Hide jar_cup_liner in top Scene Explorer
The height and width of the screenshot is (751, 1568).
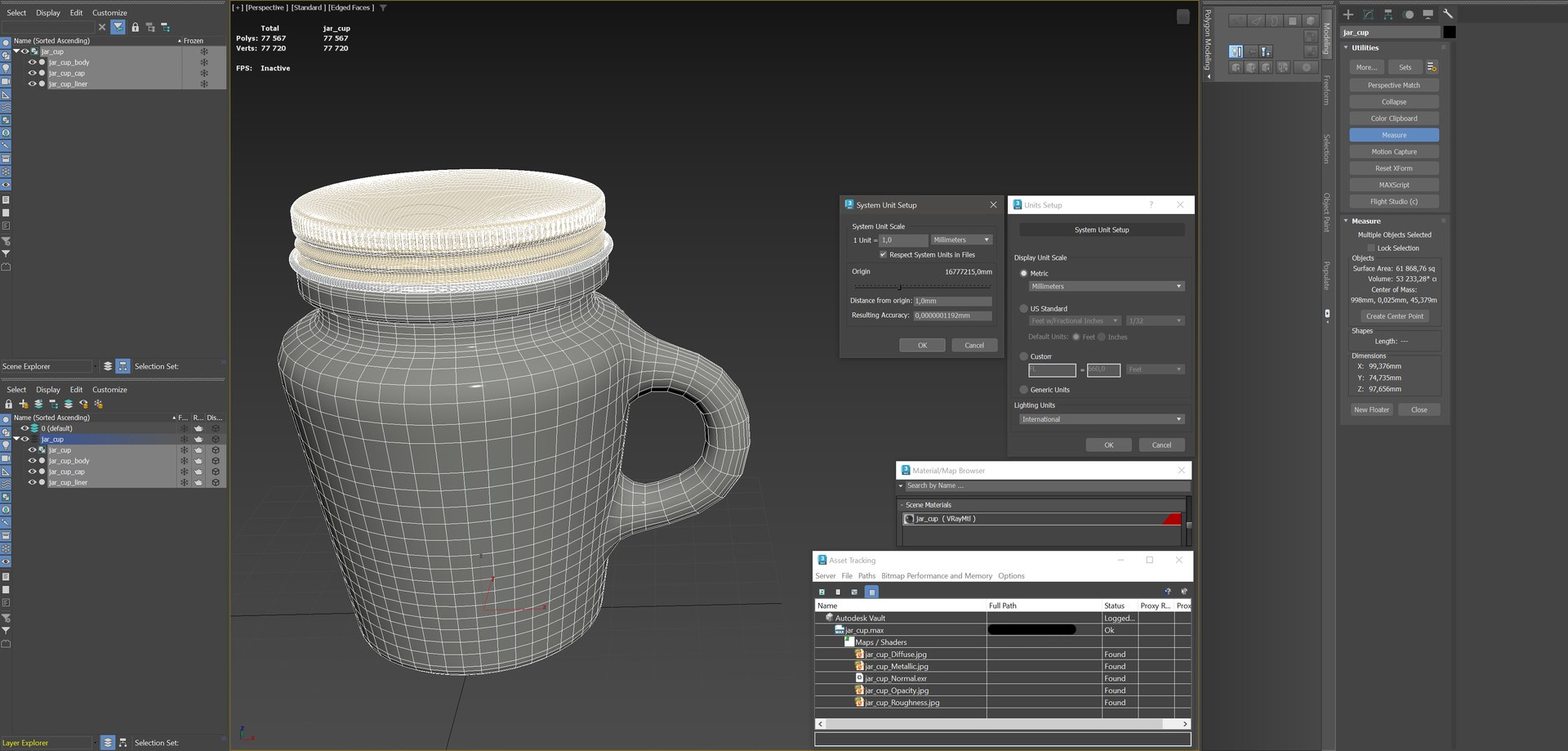(32, 83)
